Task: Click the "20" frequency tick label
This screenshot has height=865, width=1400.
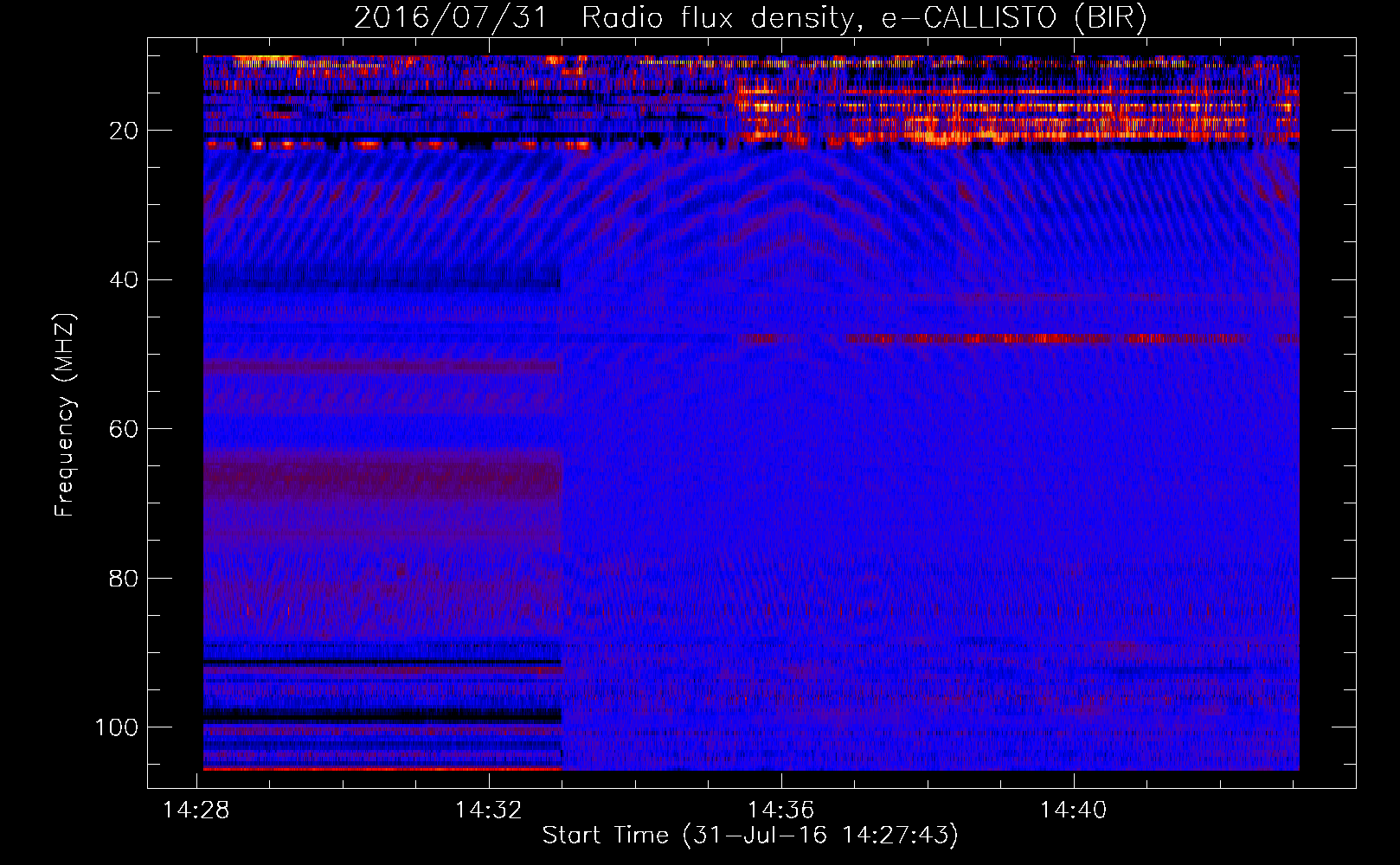Action: (x=124, y=131)
